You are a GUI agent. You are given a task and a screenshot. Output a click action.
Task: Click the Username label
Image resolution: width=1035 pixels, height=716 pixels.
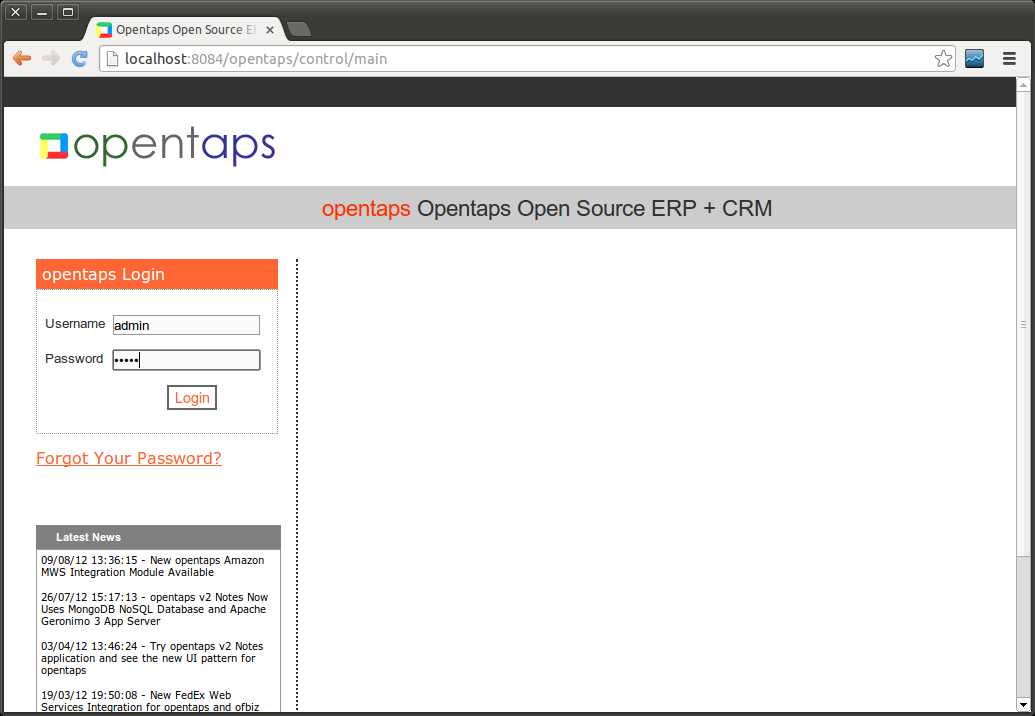pyautogui.click(x=75, y=323)
